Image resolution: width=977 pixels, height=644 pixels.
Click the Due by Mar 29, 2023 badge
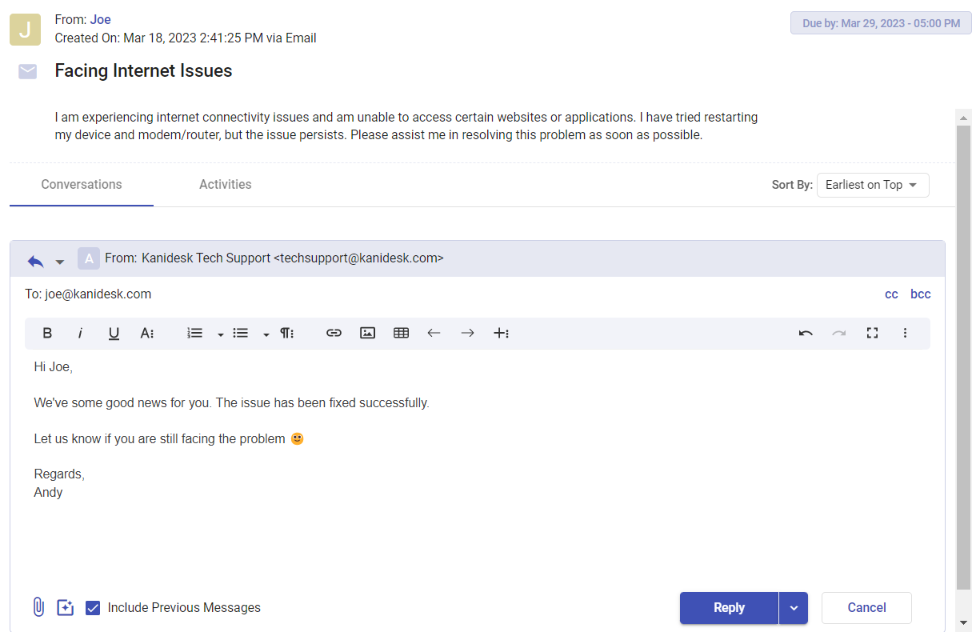click(x=881, y=23)
